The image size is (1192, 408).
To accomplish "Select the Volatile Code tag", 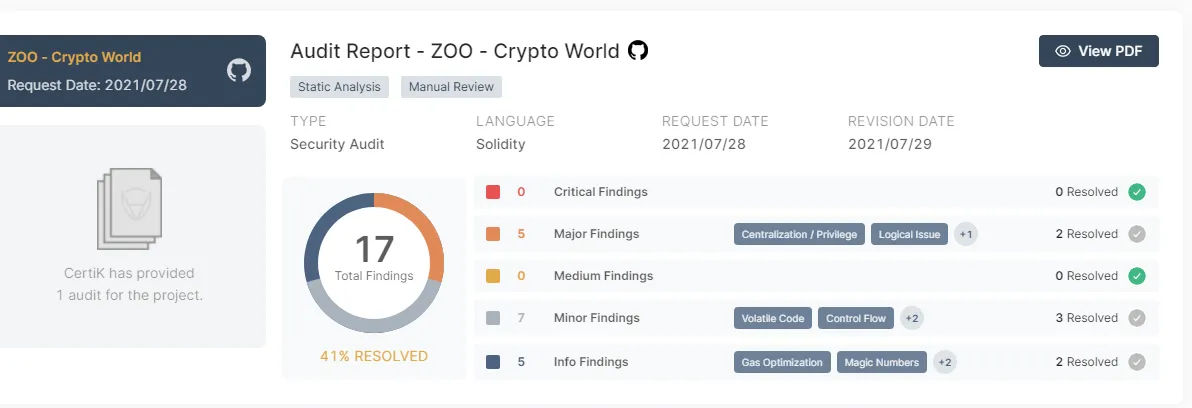I will [x=773, y=318].
